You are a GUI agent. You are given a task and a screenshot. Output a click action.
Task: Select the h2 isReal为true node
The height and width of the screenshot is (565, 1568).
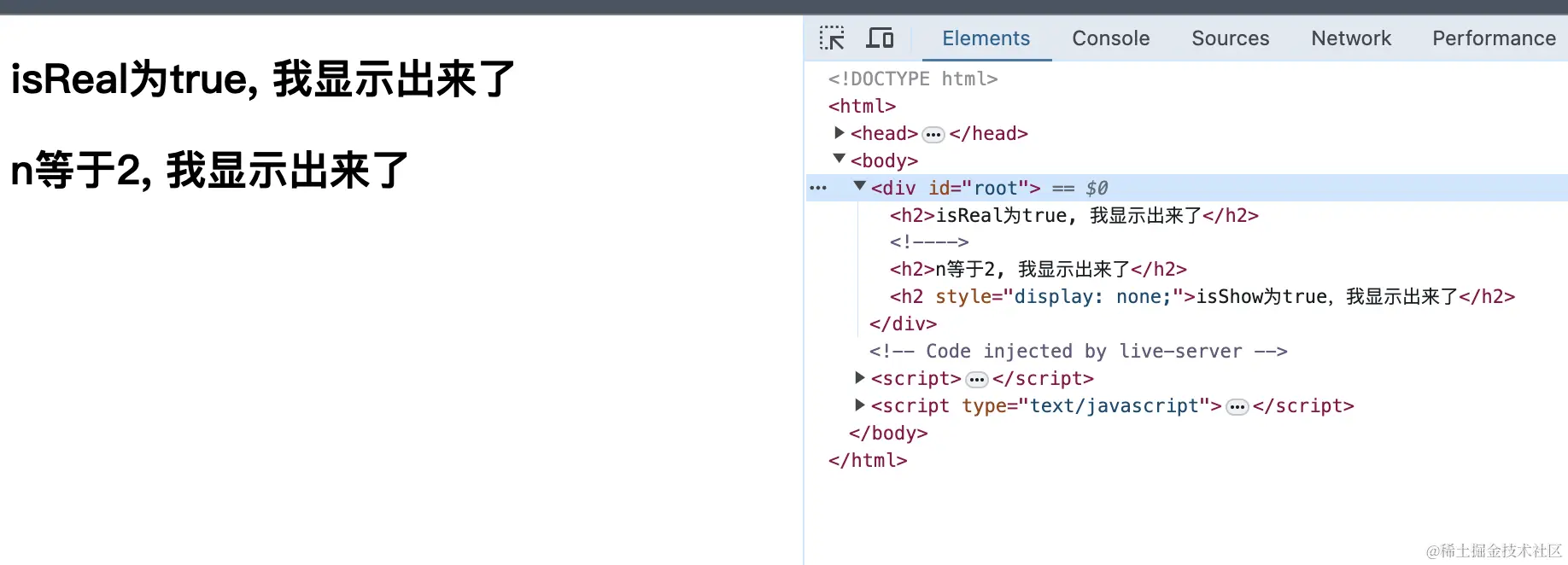point(1074,215)
